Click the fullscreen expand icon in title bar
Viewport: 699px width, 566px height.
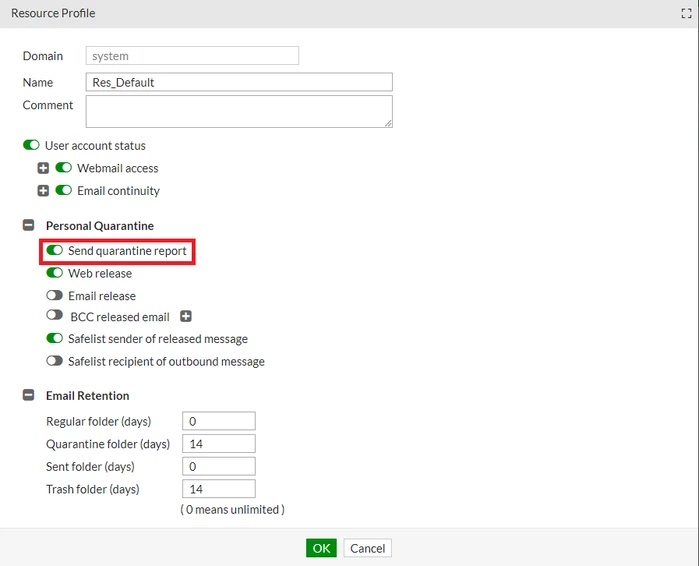686,13
